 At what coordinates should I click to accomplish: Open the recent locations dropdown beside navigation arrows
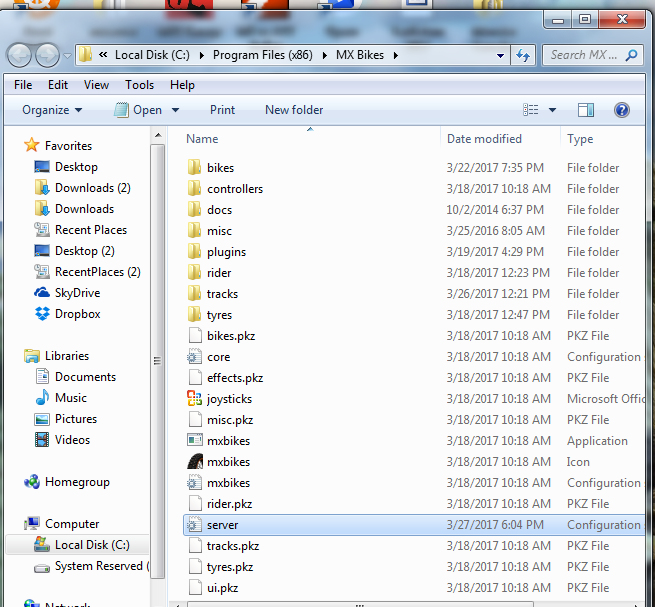coord(67,55)
